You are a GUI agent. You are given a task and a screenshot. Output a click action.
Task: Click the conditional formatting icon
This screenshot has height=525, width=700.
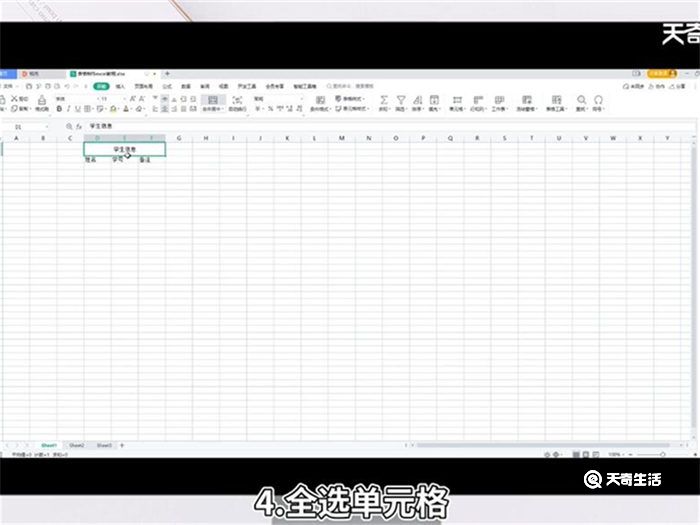point(320,100)
